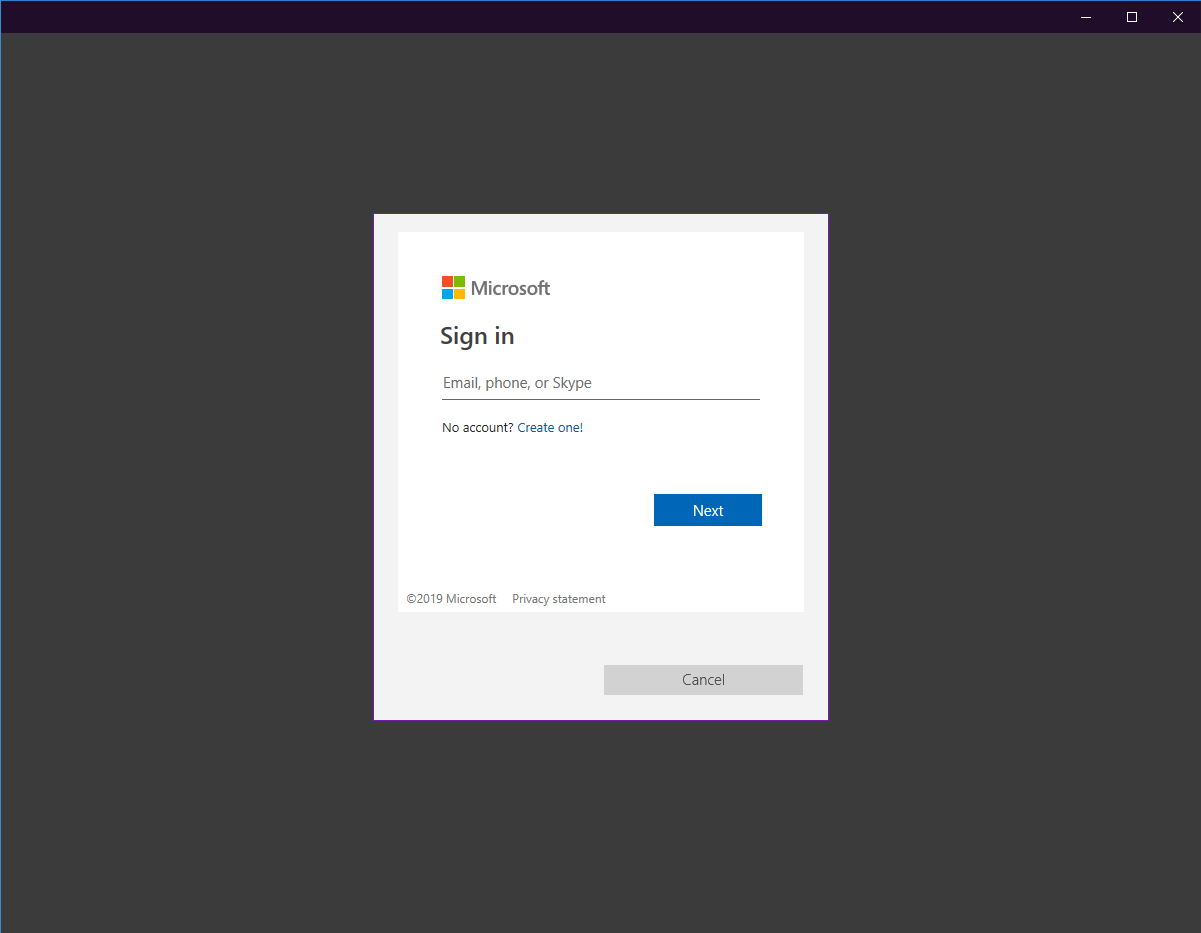Screen dimensions: 1201x933
Task: Maximize the application window
Action: coord(1132,17)
